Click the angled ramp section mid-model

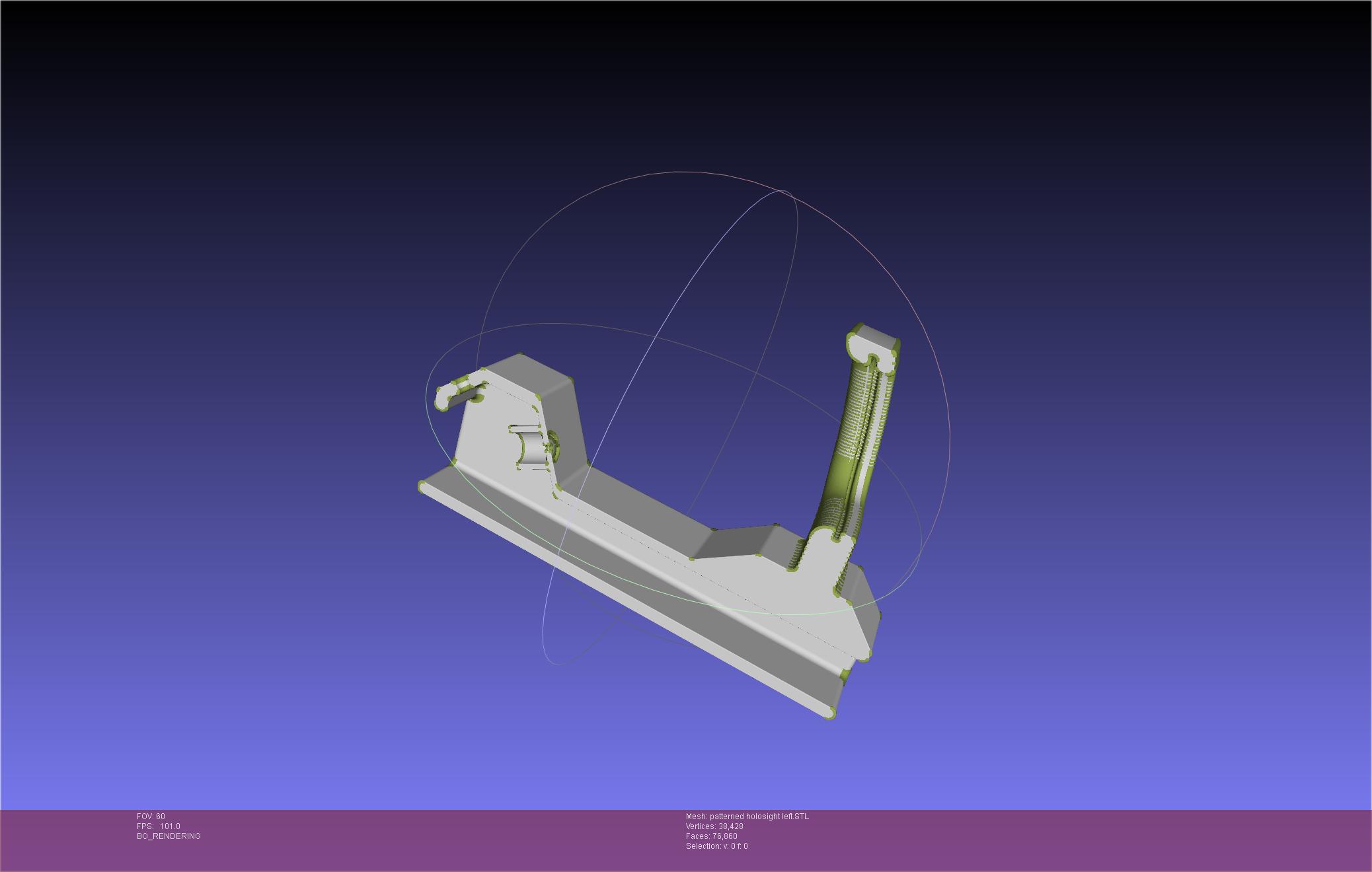click(734, 542)
